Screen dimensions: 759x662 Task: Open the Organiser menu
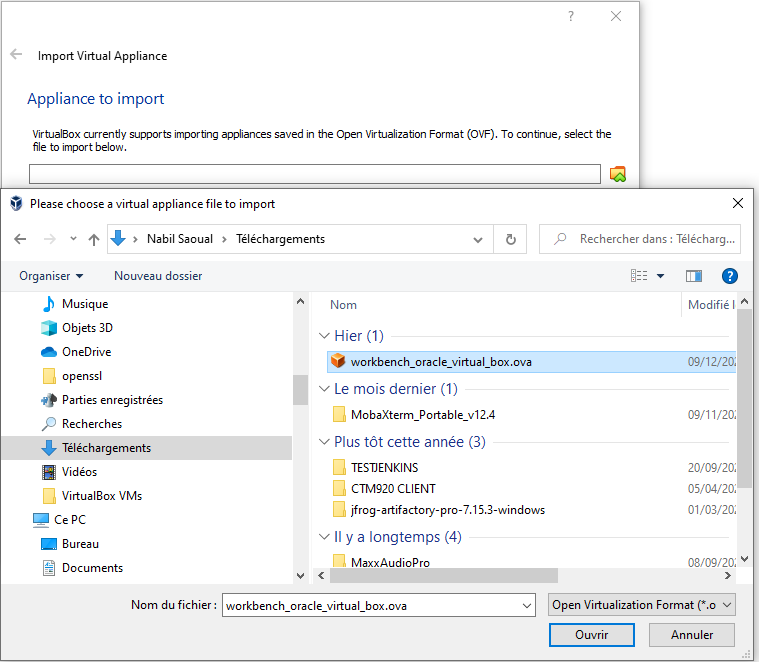(51, 276)
